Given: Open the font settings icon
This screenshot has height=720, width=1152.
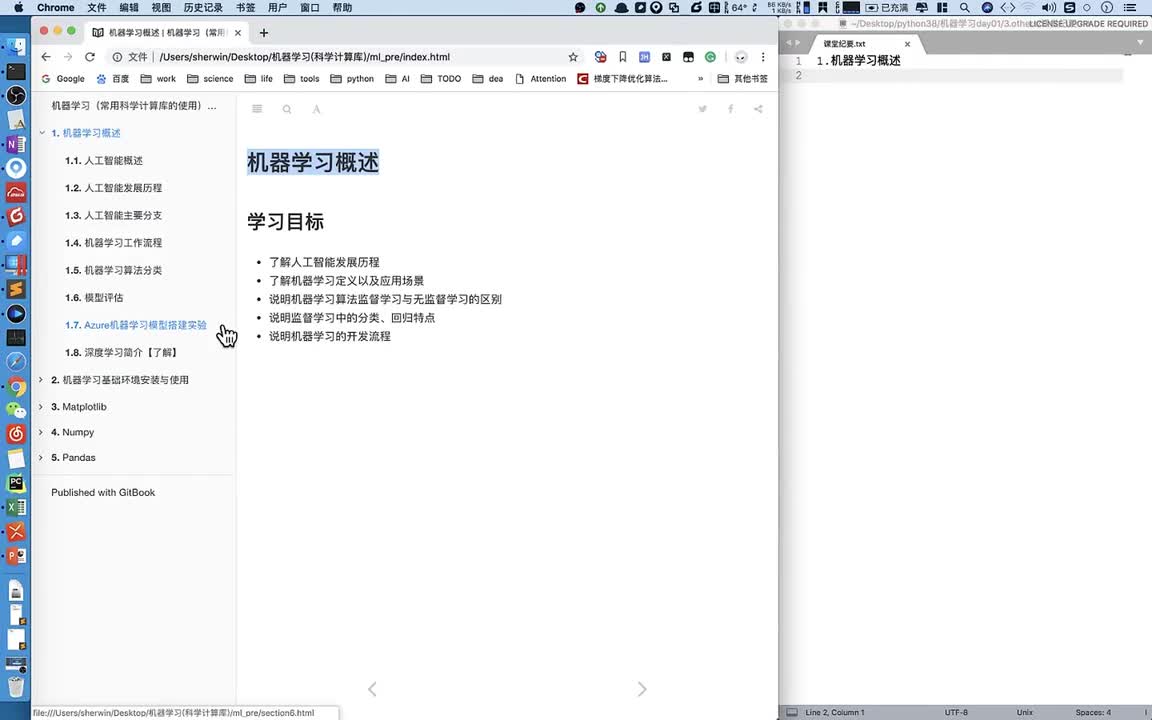Looking at the screenshot, I should tap(316, 109).
